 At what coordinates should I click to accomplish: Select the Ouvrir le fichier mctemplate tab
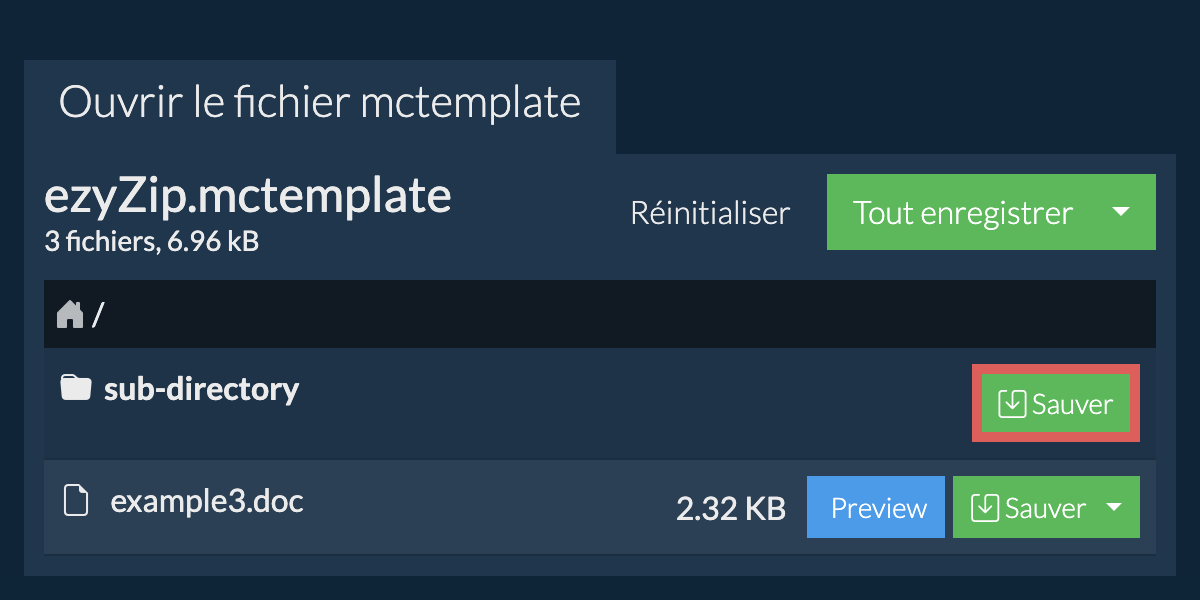pyautogui.click(x=320, y=103)
